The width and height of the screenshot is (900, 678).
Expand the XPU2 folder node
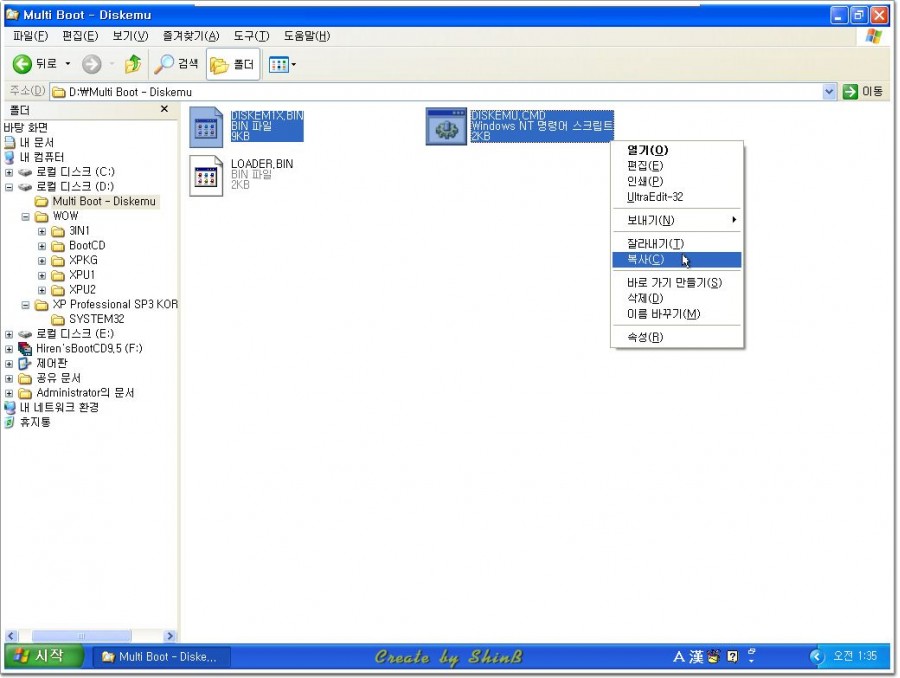[42, 290]
